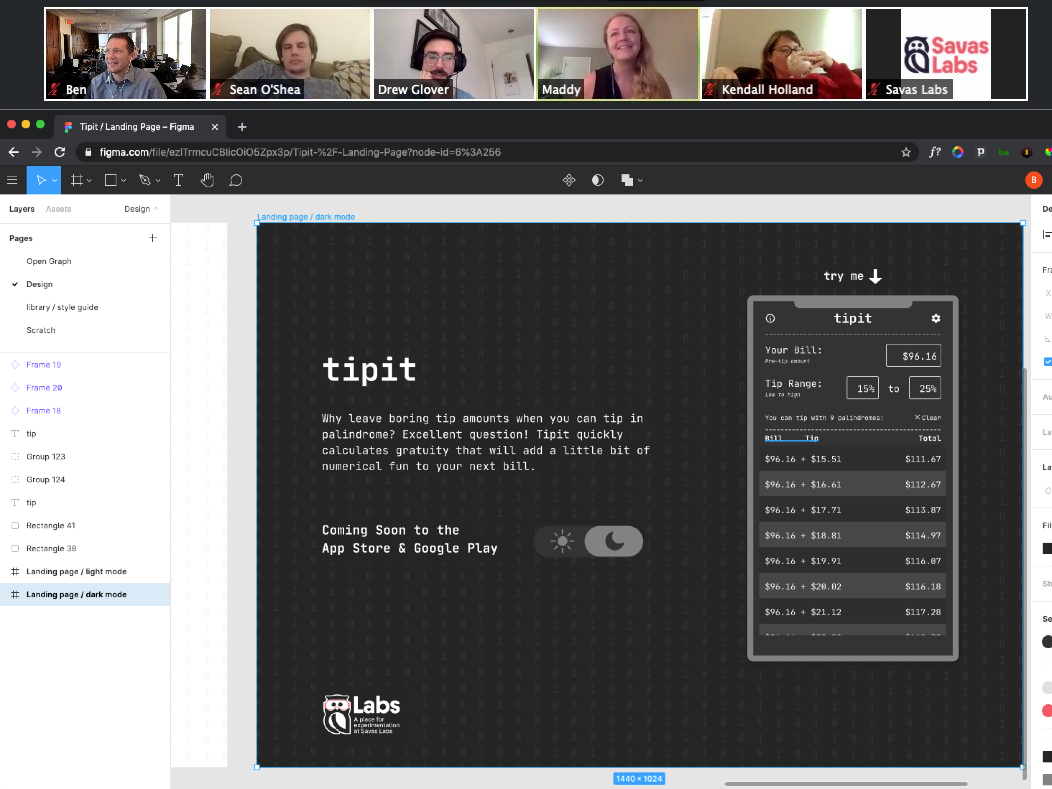
Task: Add a new page with plus button
Action: coord(153,238)
